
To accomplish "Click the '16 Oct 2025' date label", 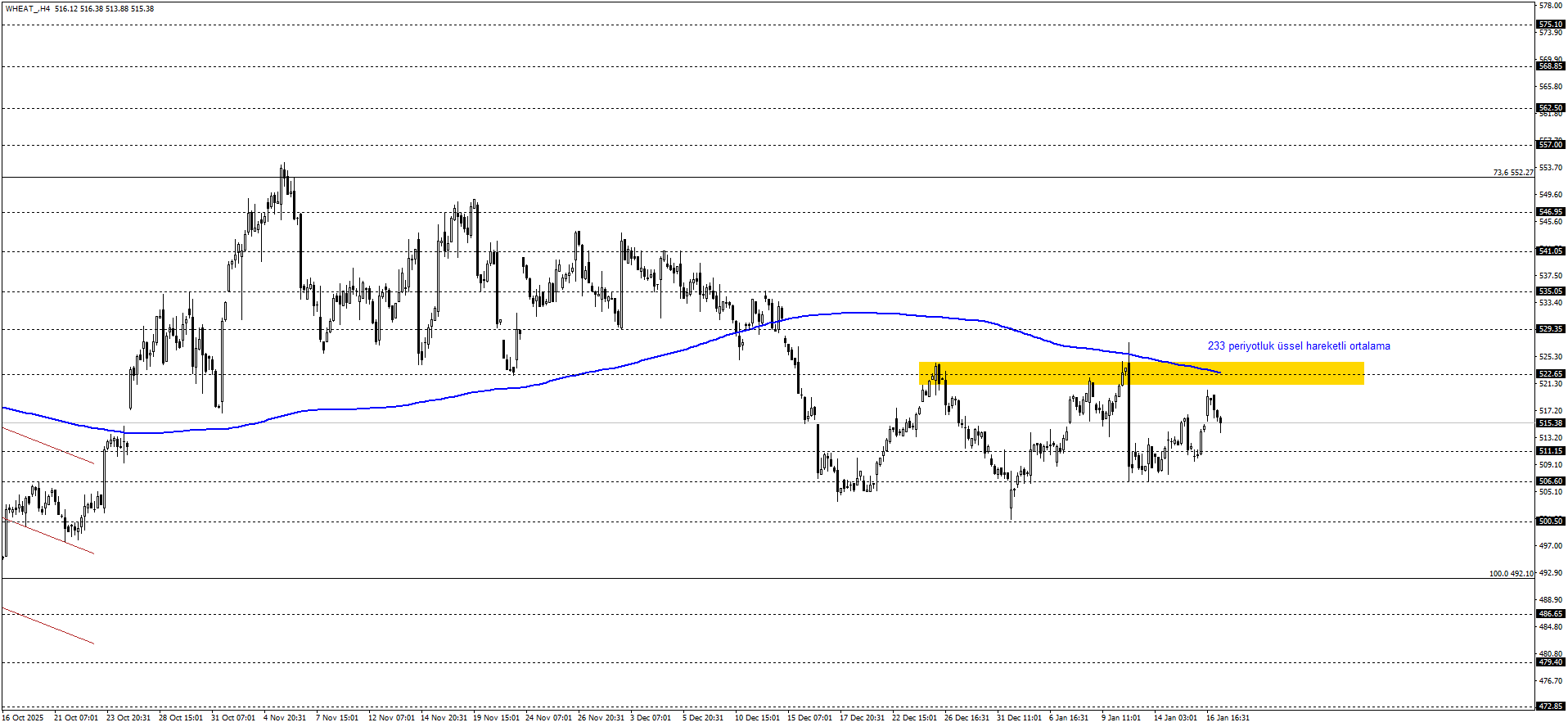I will 23,718.
